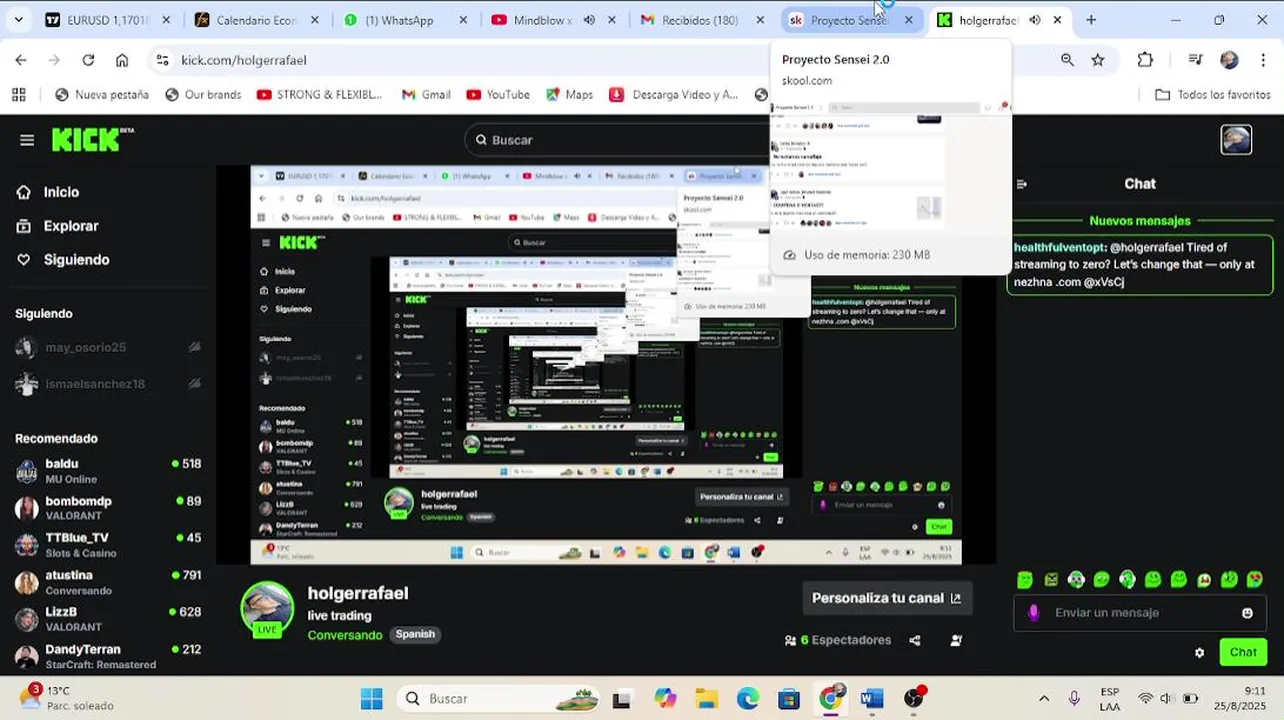Click the share stream icon

click(915, 640)
